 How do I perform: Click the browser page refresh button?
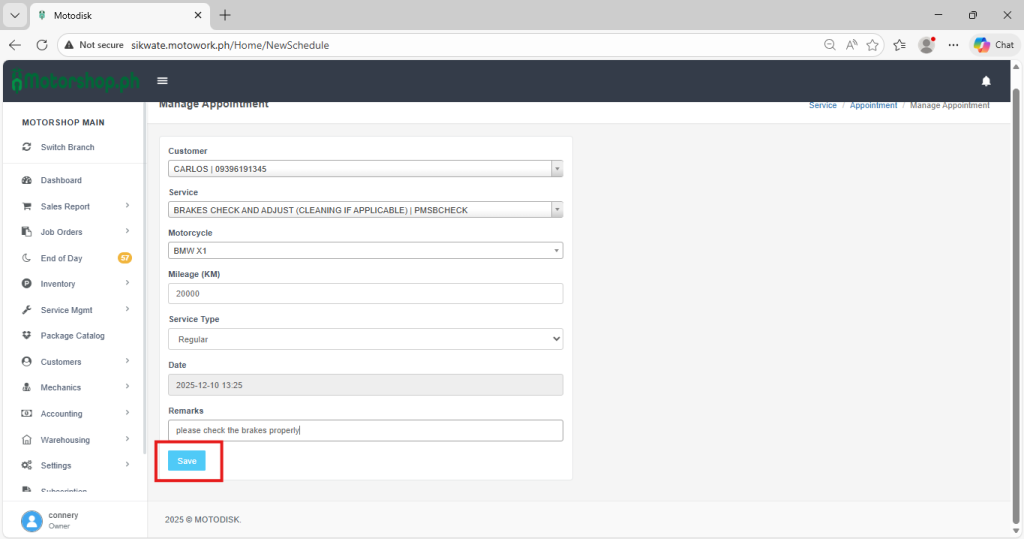[42, 45]
